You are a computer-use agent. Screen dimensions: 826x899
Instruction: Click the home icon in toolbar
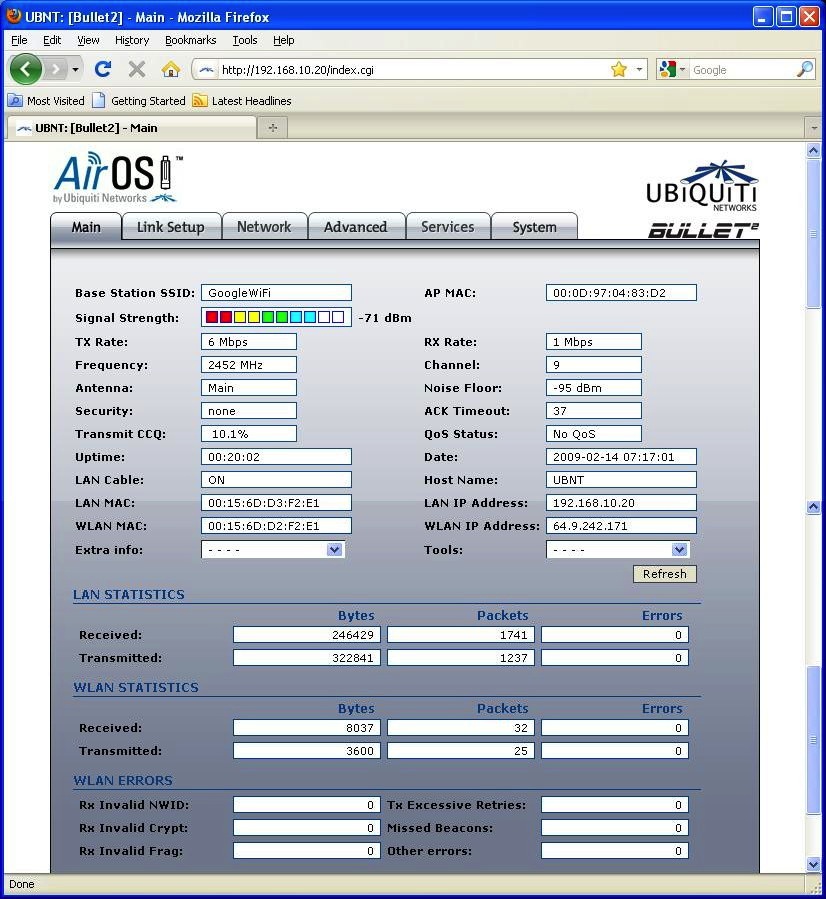(x=171, y=69)
